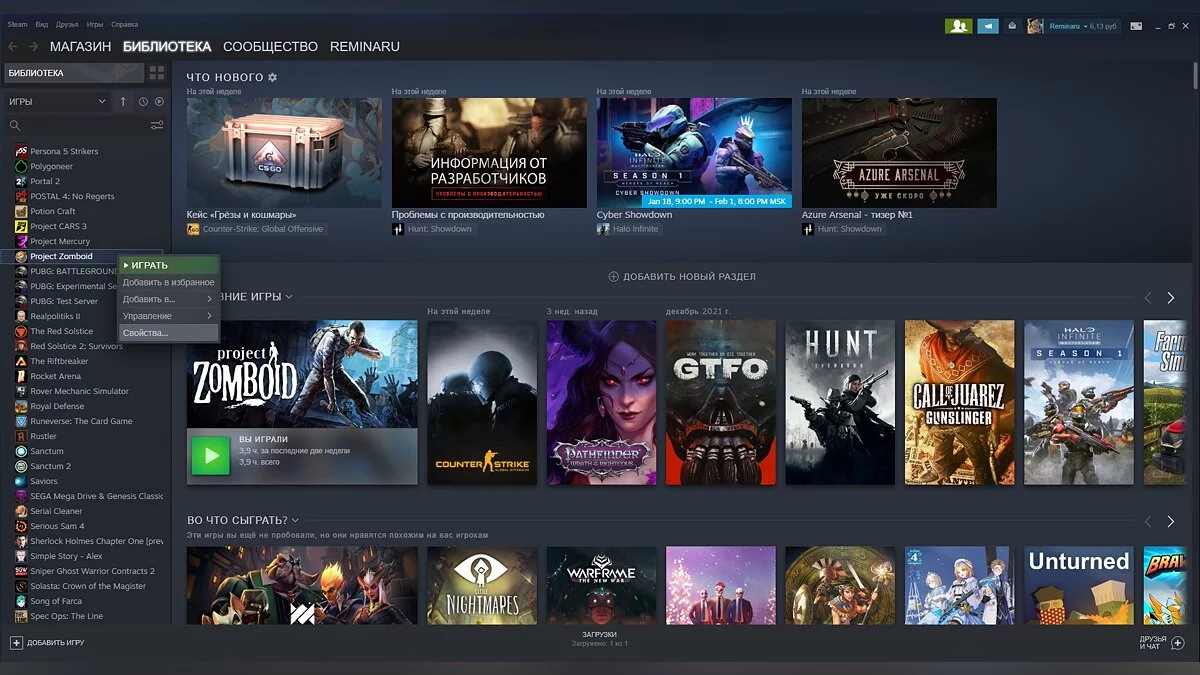Open the Cyber Showdown news title

pos(634,214)
